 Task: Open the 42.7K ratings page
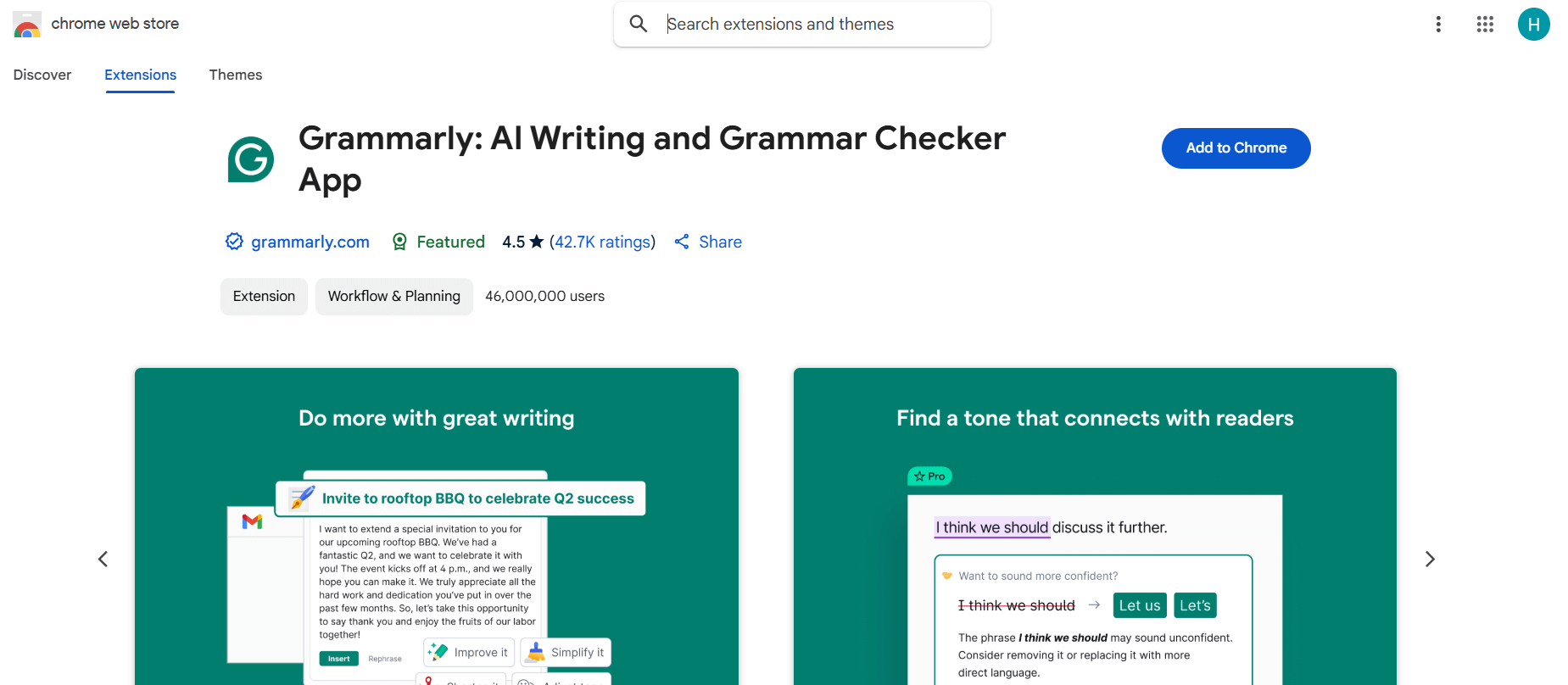click(602, 242)
